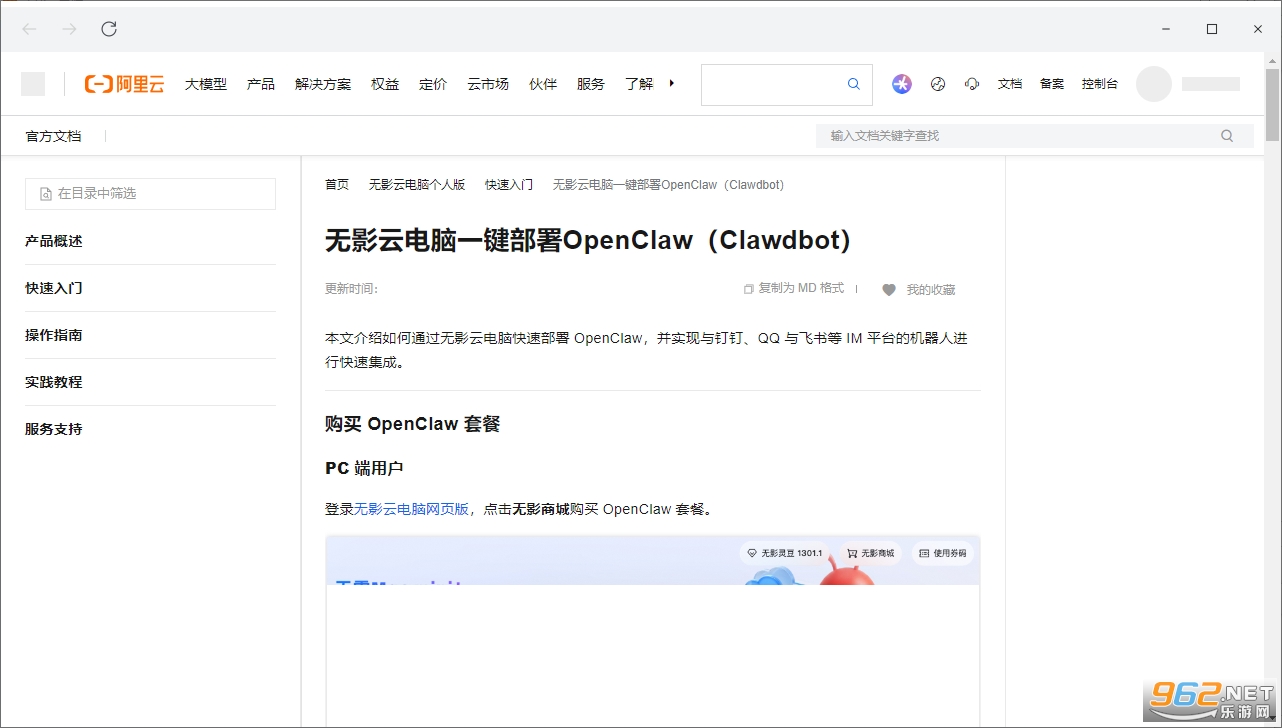Open 服务支持 in the sidebar
Image resolution: width=1282 pixels, height=728 pixels.
point(54,429)
